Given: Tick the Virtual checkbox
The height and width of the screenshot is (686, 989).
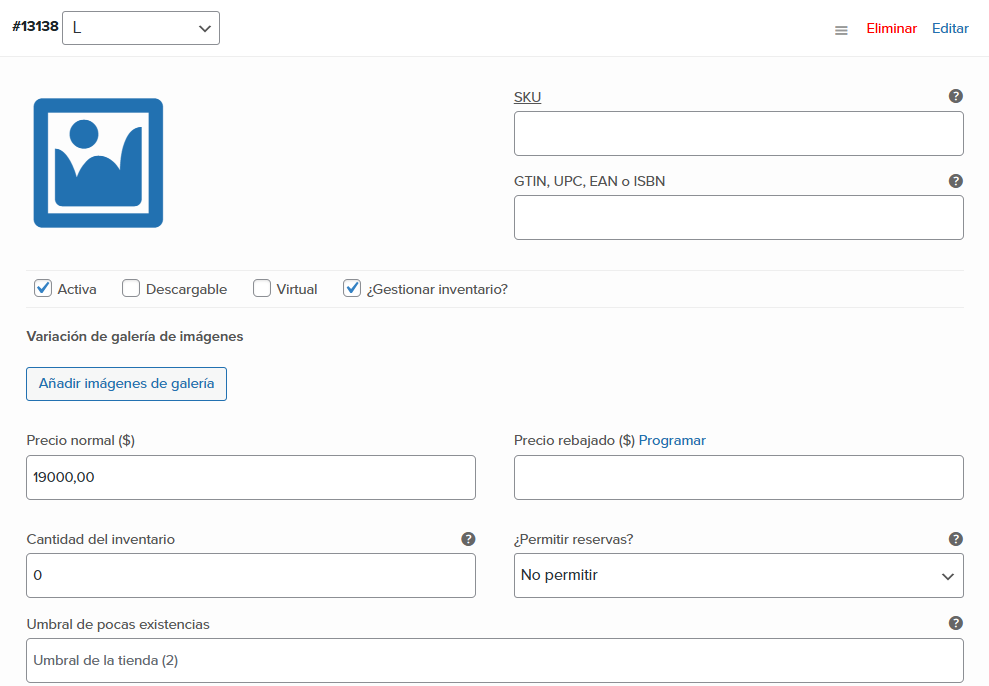Looking at the screenshot, I should pos(262,288).
